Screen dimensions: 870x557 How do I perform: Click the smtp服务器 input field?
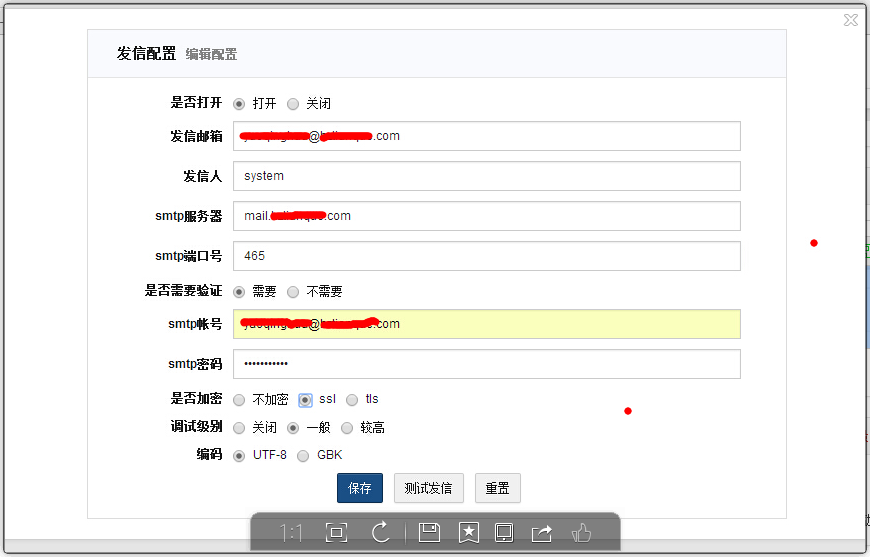pos(487,216)
